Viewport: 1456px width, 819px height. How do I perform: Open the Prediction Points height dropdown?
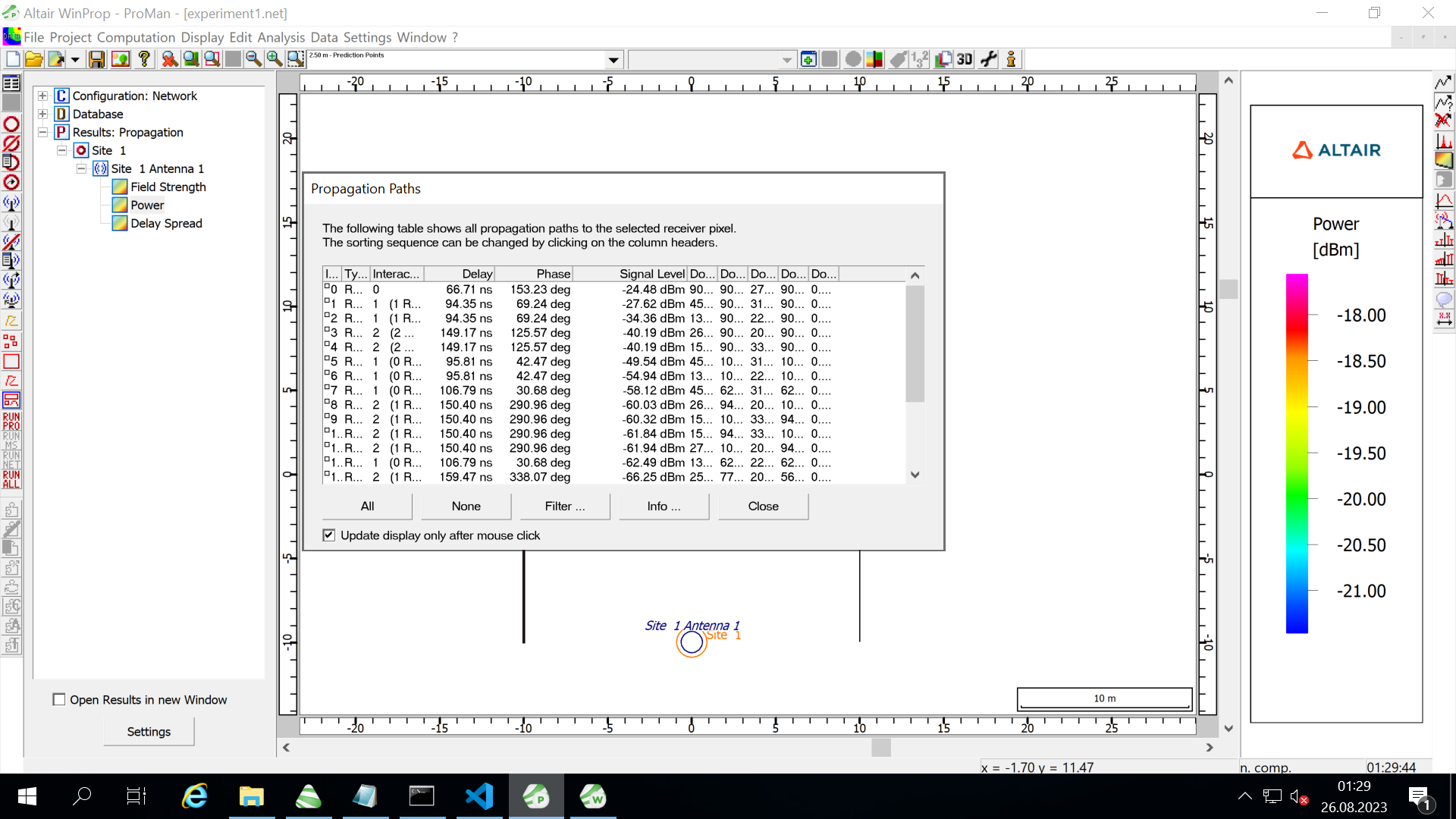tap(613, 60)
